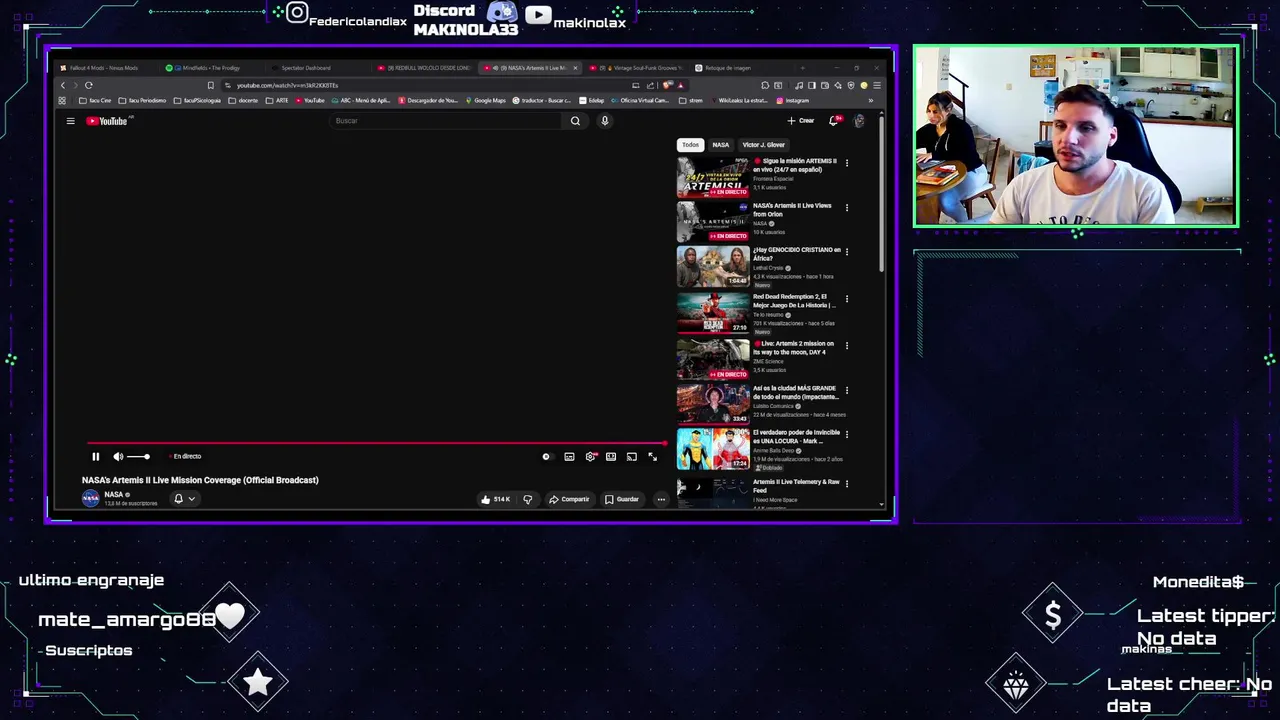Switch to Vintage Soul-Funk Grooves tab
Screen dimensions: 1280x720
(635, 68)
